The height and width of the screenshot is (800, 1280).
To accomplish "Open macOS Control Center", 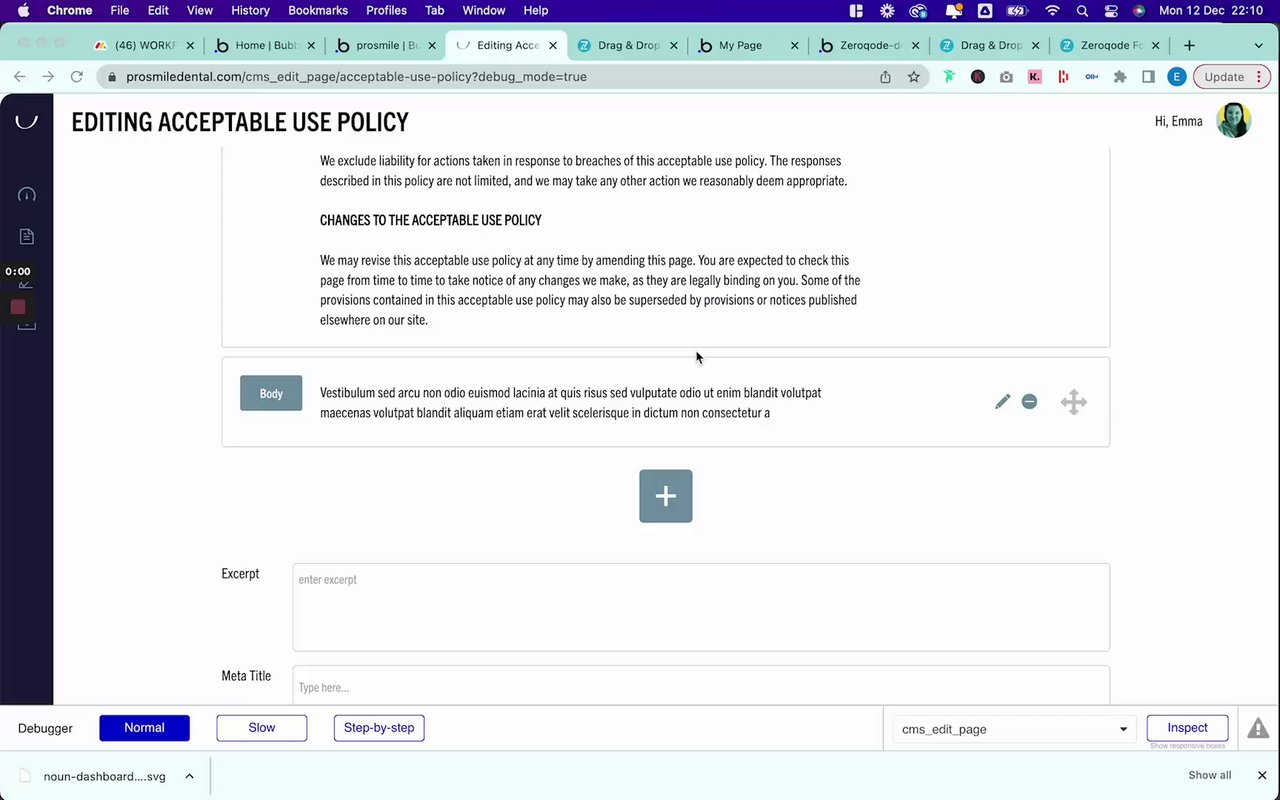I will [x=1111, y=10].
